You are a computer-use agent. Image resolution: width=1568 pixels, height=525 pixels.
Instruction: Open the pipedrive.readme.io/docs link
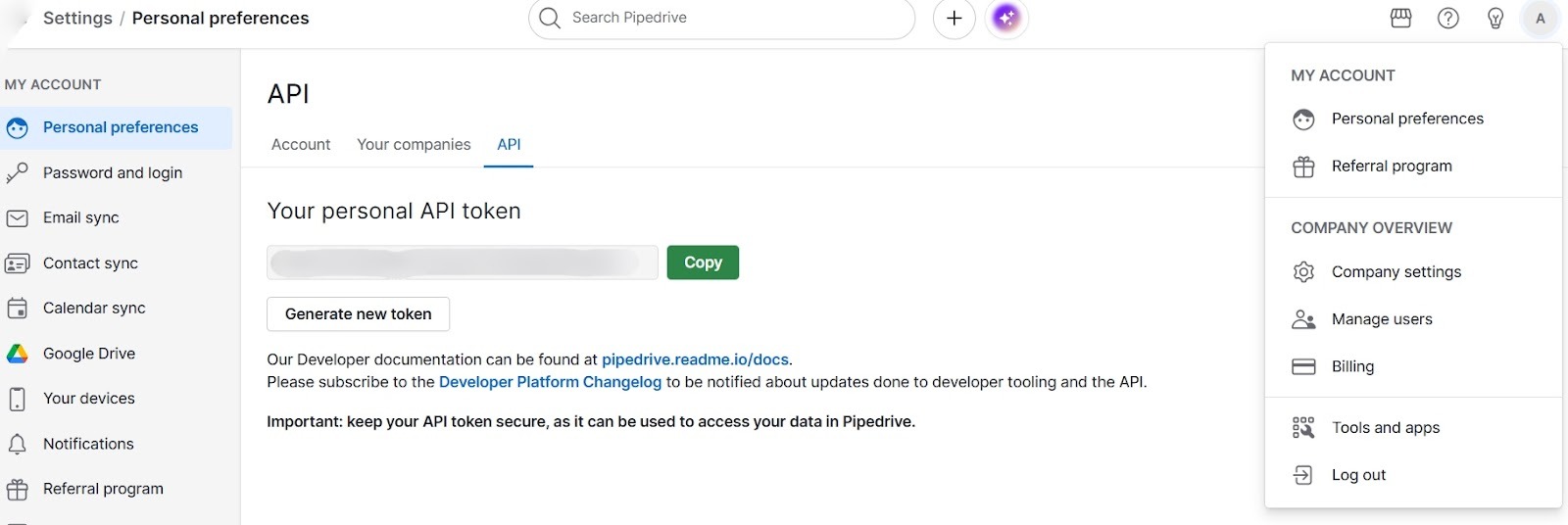[695, 359]
